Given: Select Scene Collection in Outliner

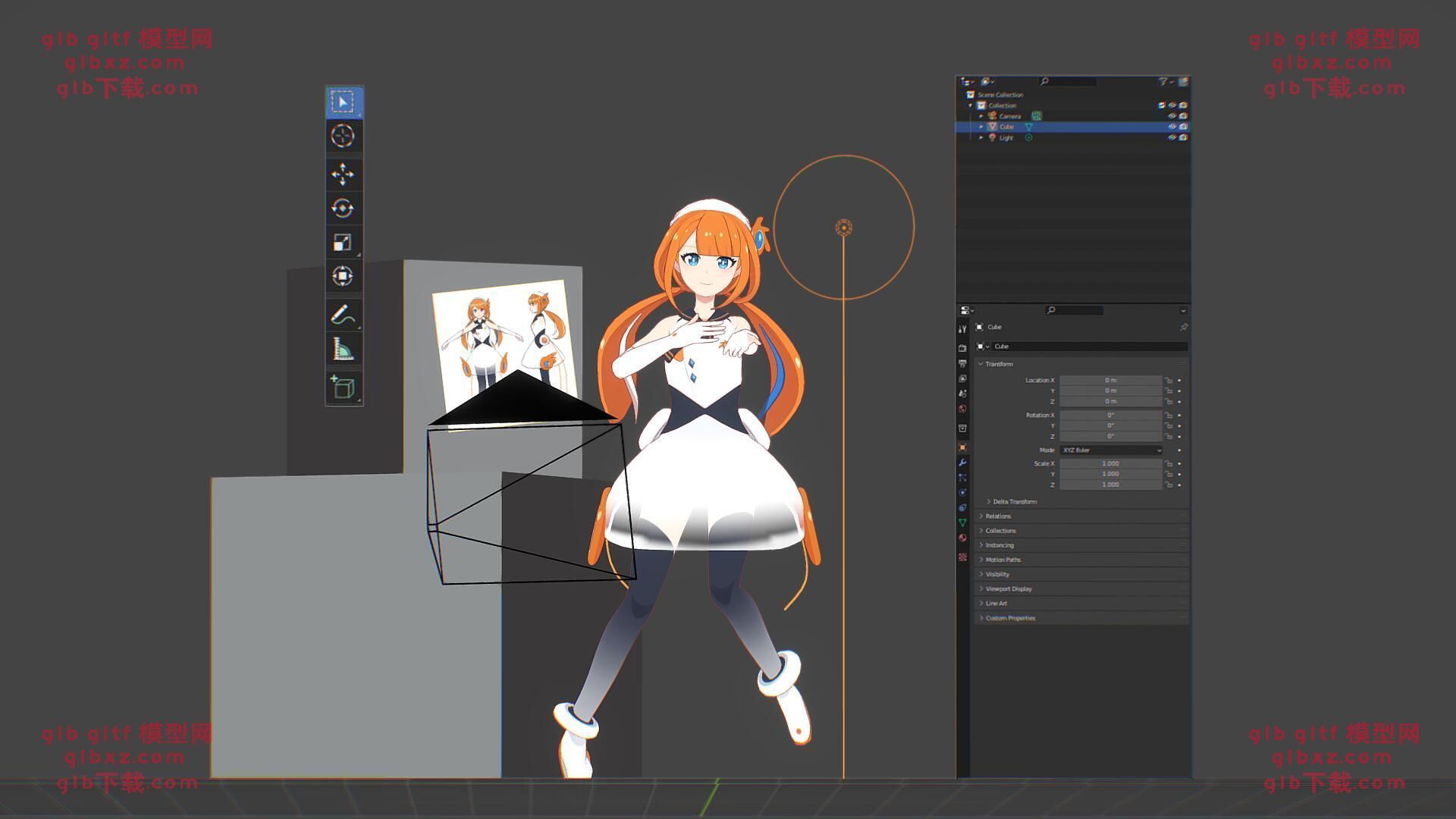Looking at the screenshot, I should [1000, 95].
